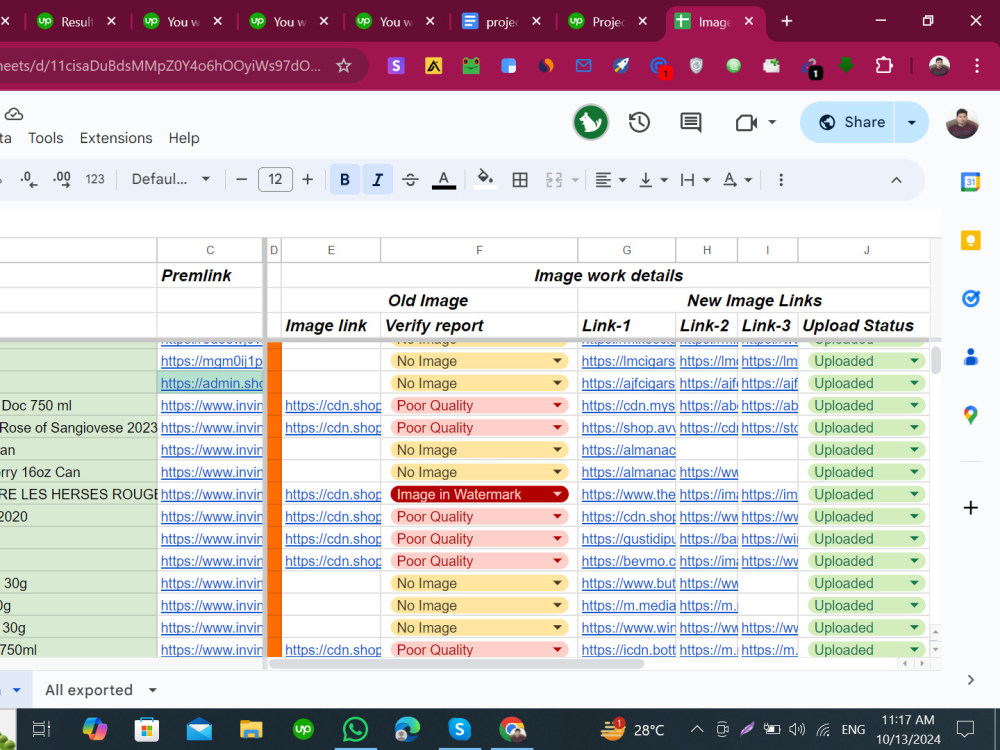1000x750 pixels.
Task: Open the Share dropdown arrow
Action: coord(912,122)
